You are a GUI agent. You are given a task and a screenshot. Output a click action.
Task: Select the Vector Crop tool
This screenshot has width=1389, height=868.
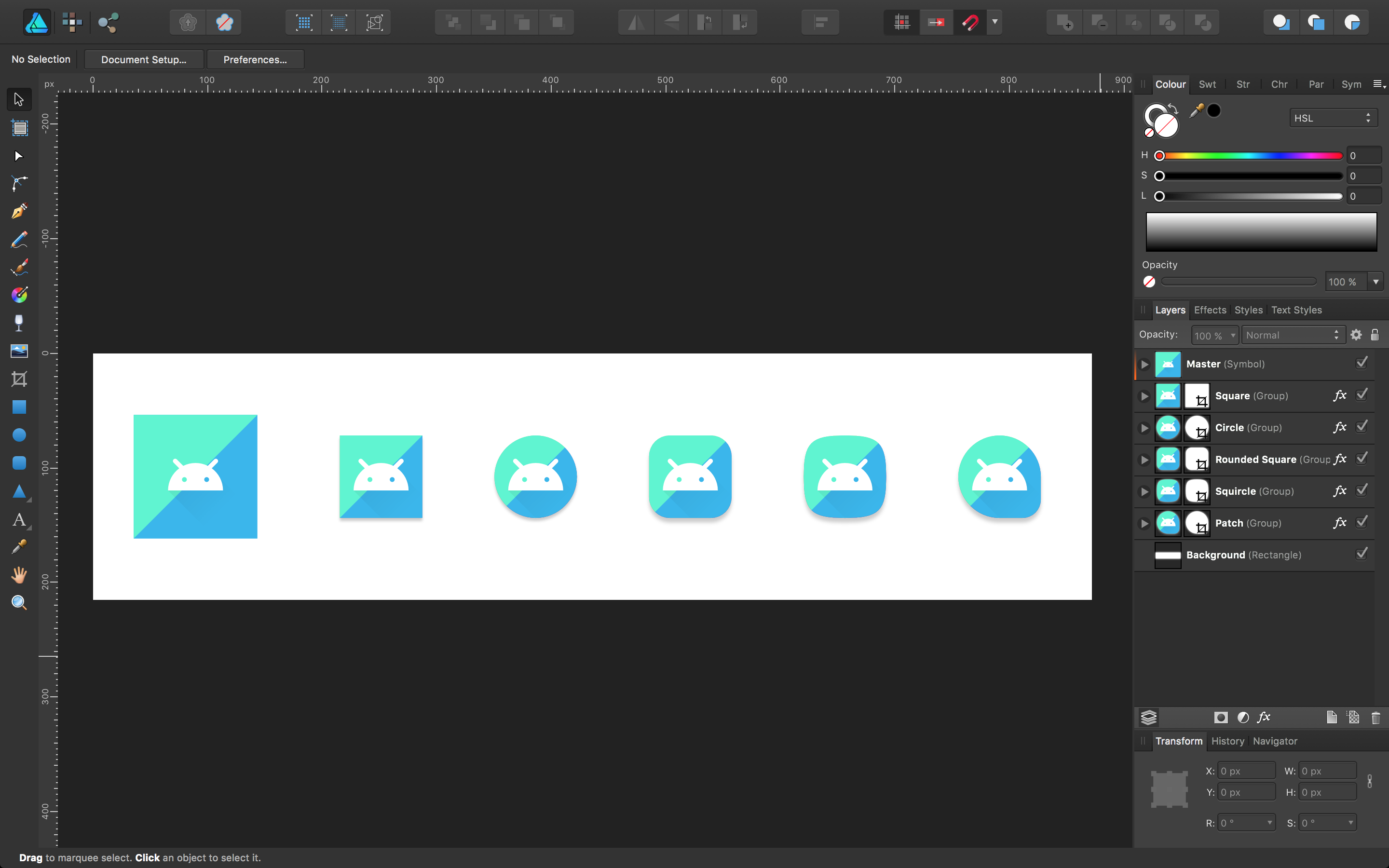click(x=19, y=379)
